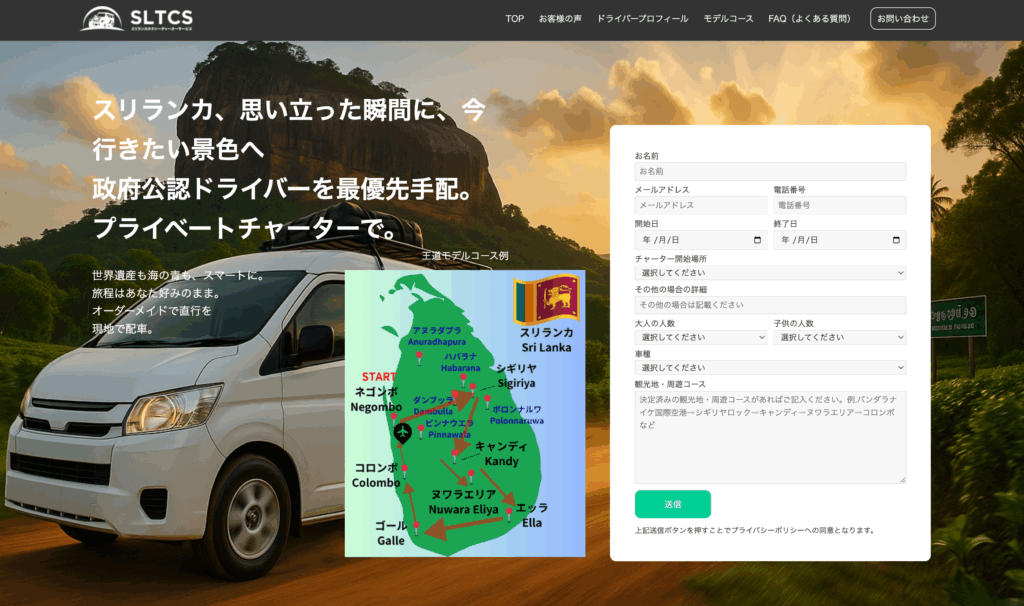The image size is (1024, 606).
Task: Open the 子供の人数 dropdown
Action: click(x=839, y=337)
